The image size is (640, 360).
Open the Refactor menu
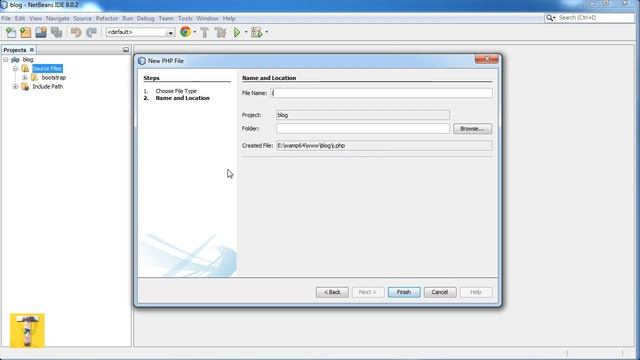point(107,18)
